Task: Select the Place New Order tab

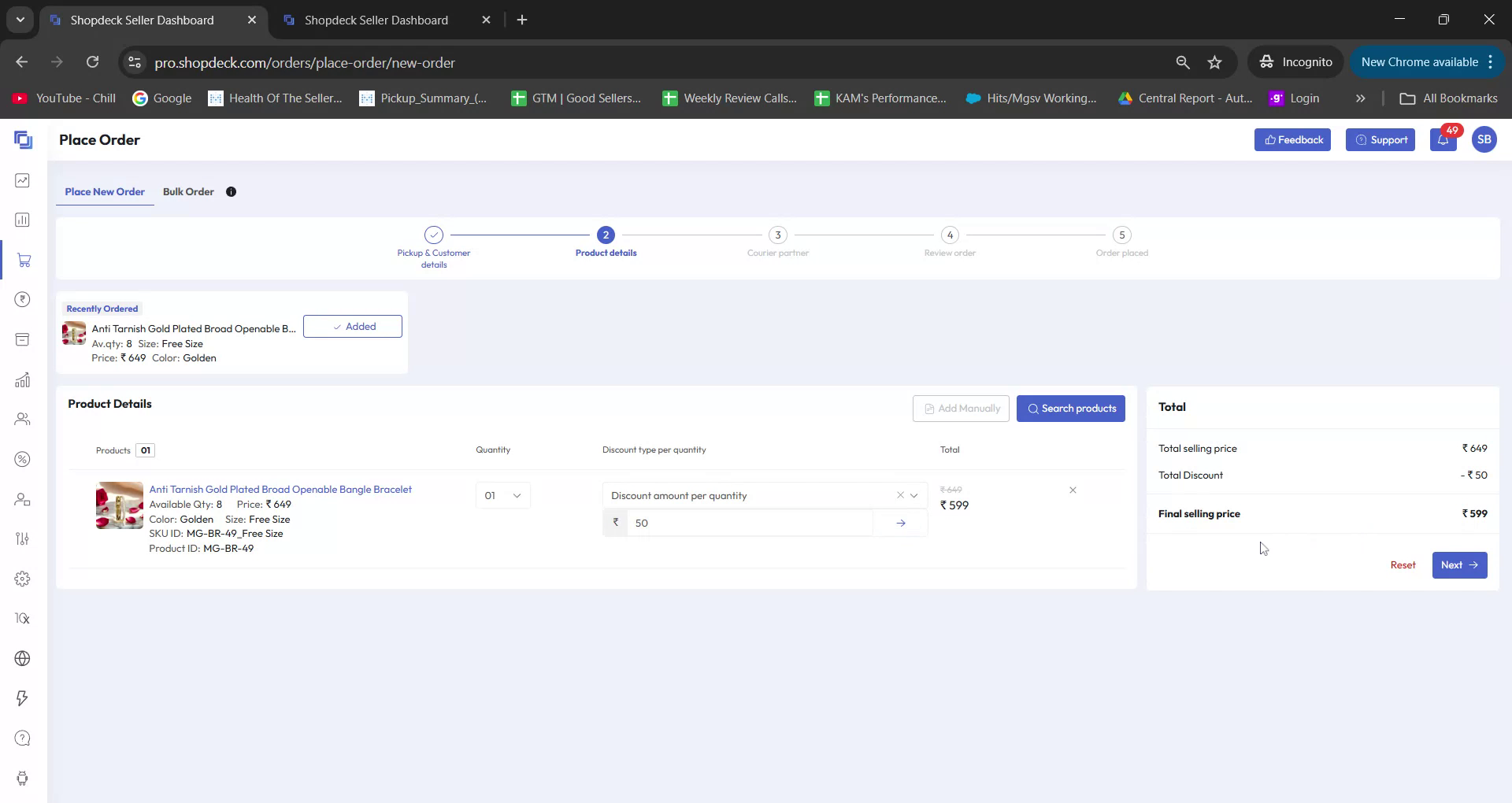Action: [105, 191]
